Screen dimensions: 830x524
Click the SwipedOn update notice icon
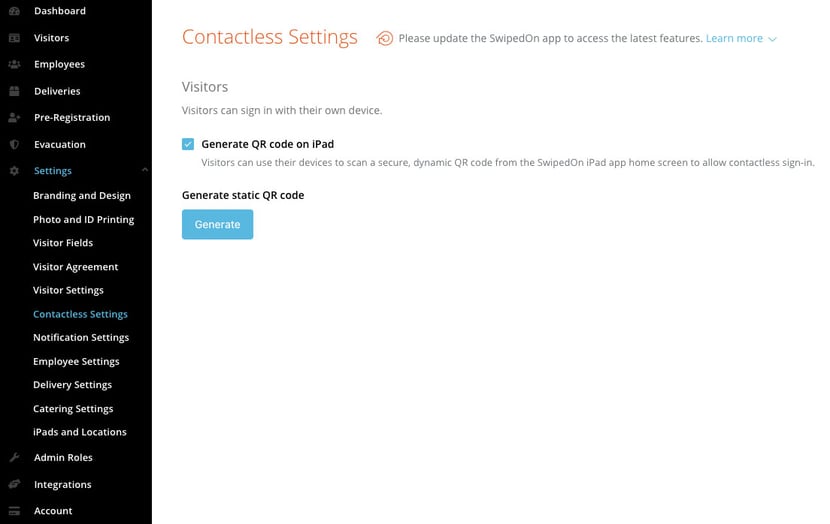[384, 38]
